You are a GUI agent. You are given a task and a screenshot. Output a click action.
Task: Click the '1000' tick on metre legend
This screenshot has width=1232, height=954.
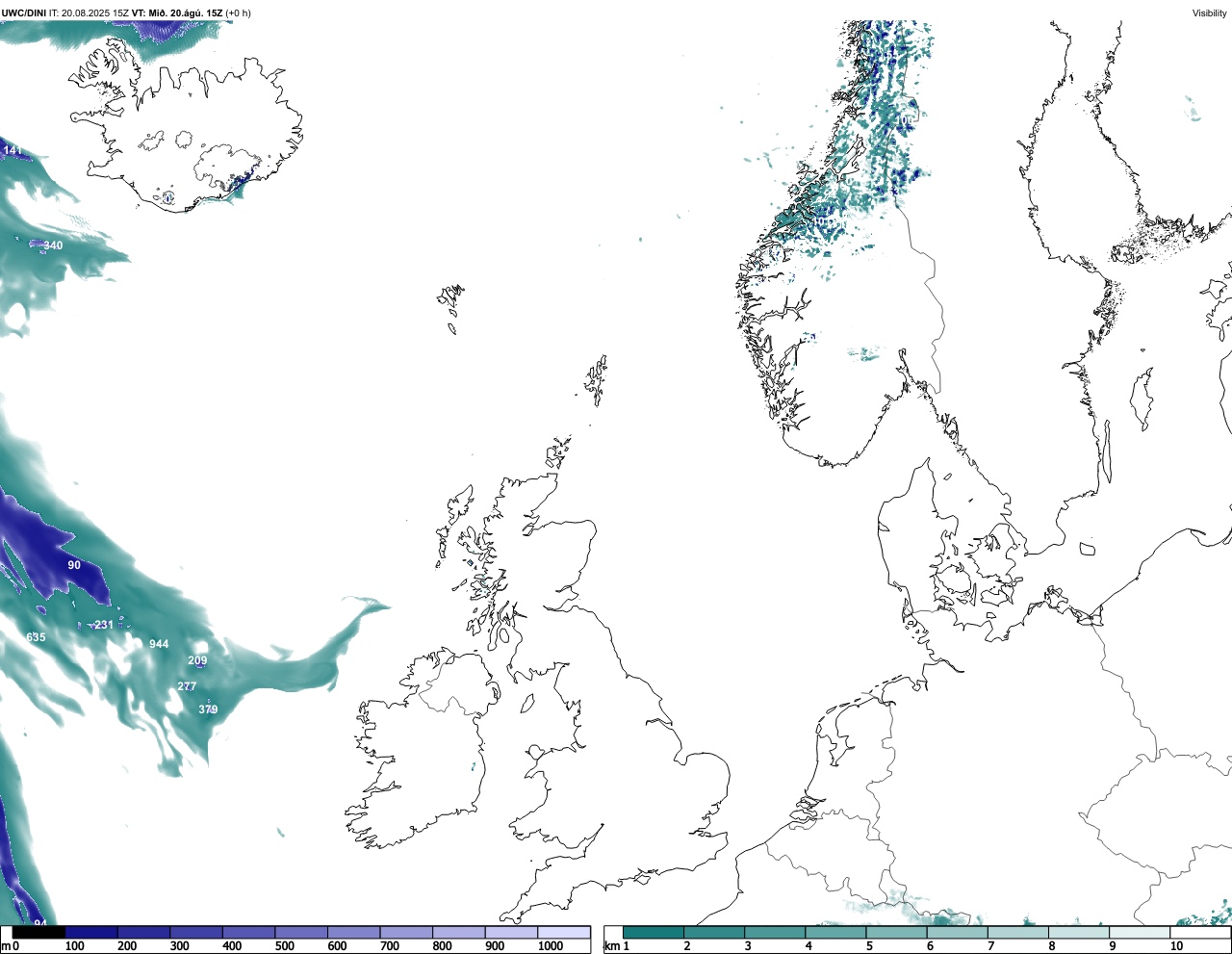(551, 946)
